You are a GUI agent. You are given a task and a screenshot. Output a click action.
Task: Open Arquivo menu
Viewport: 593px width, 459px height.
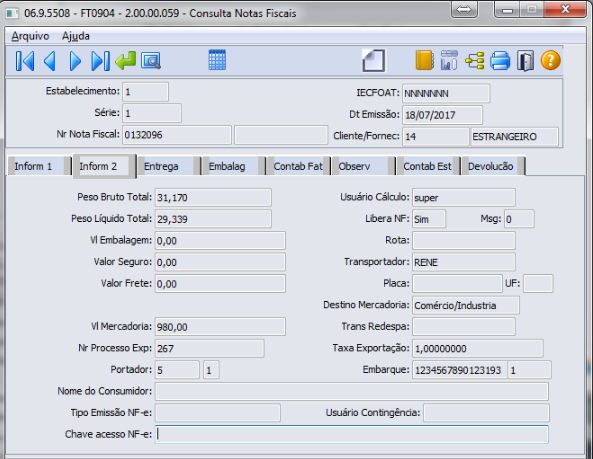[x=30, y=36]
